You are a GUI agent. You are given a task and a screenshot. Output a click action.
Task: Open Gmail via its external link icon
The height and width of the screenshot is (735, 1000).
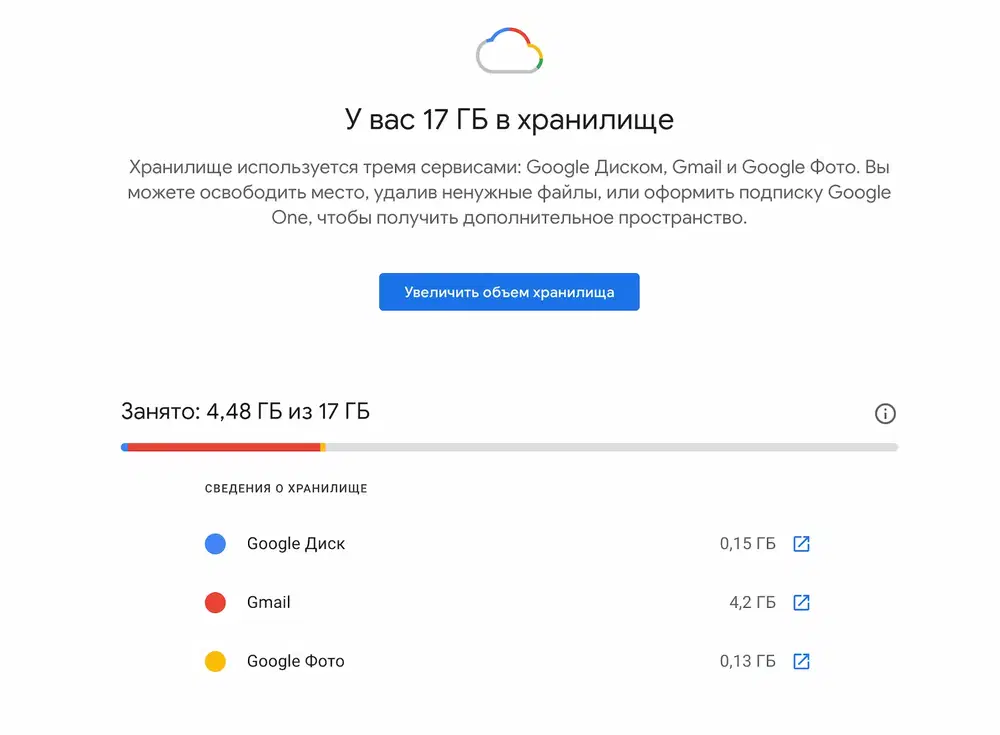coord(801,603)
